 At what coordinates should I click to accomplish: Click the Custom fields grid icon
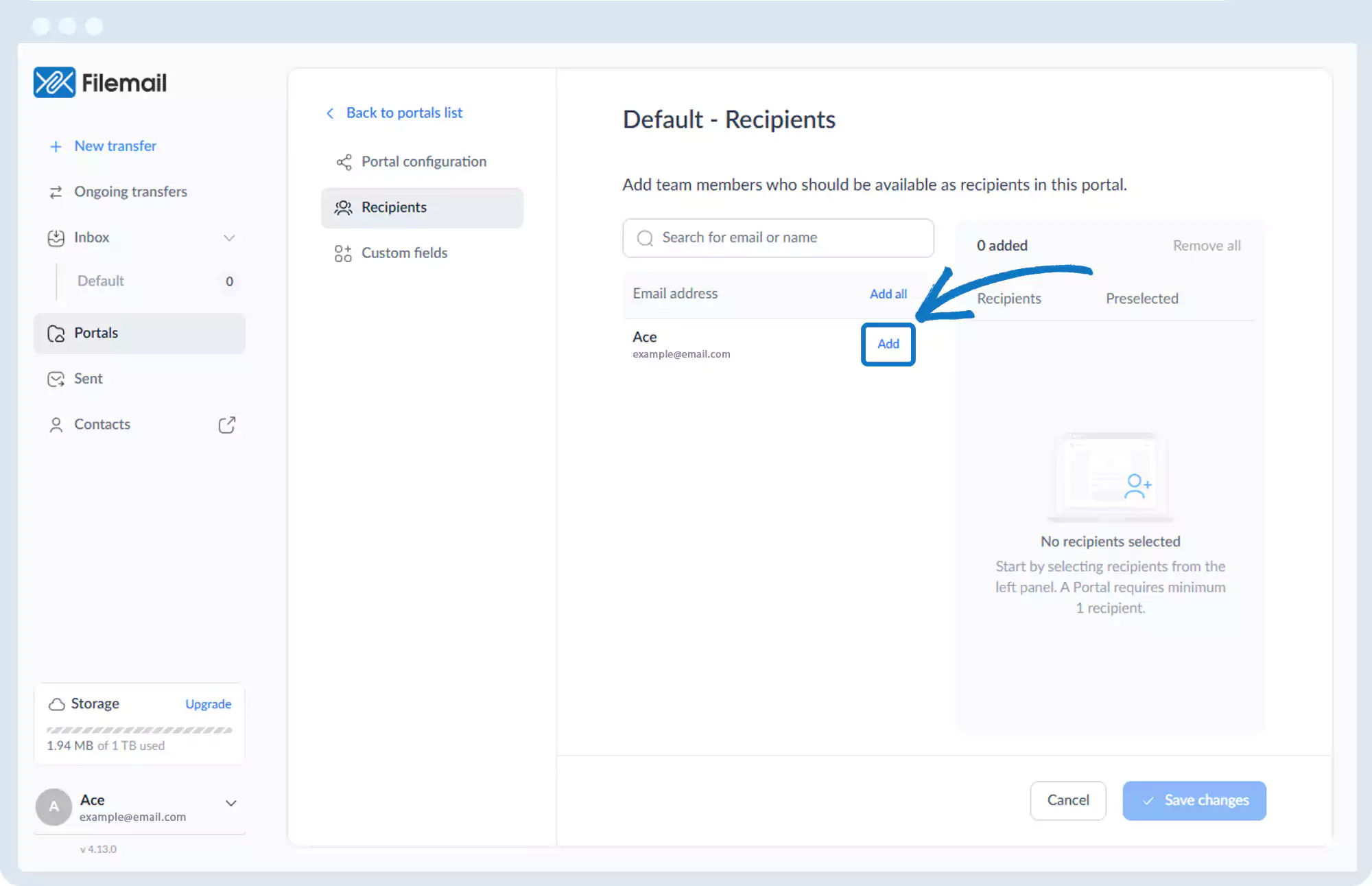(343, 253)
